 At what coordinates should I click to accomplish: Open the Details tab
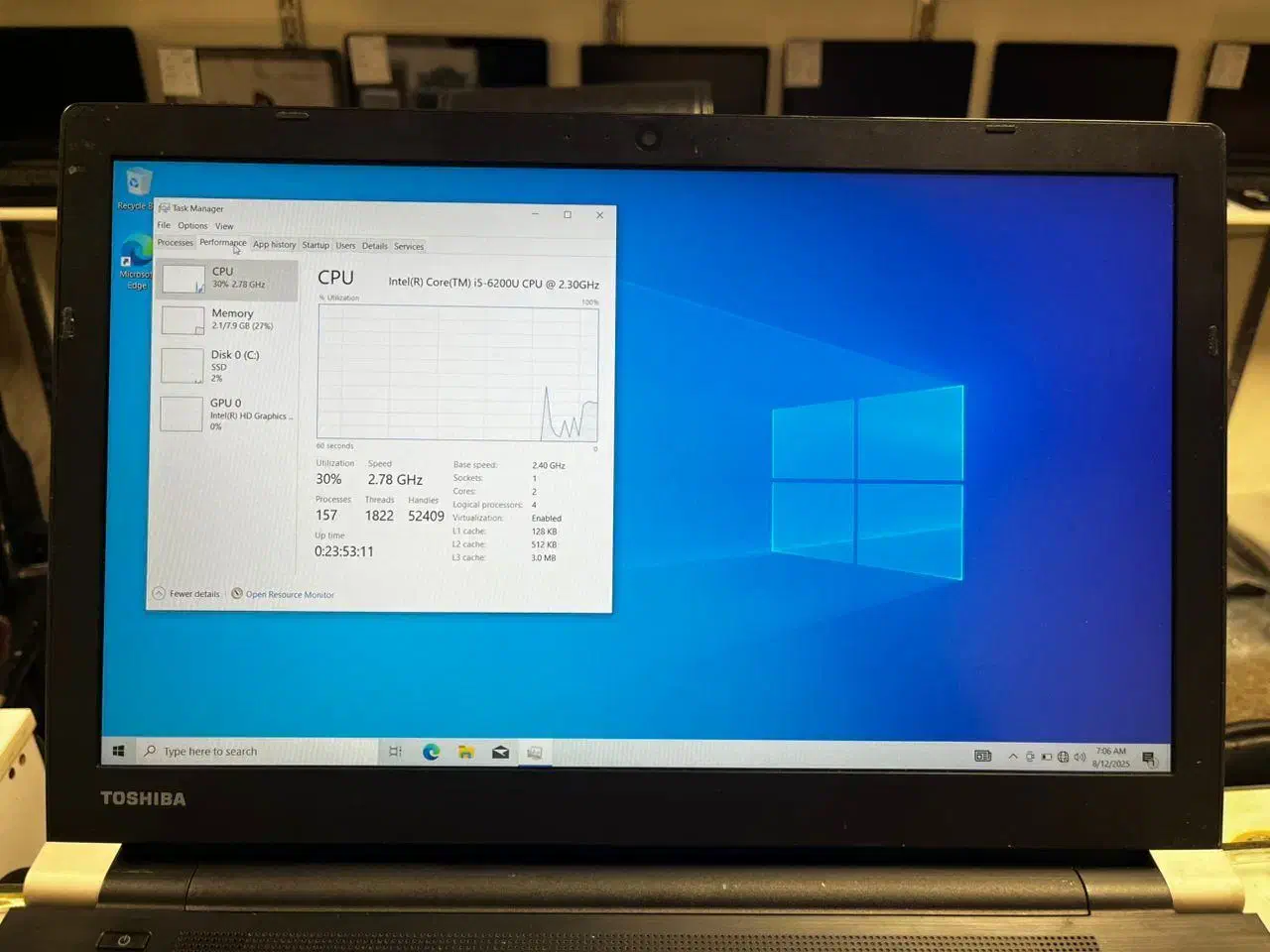pos(375,246)
